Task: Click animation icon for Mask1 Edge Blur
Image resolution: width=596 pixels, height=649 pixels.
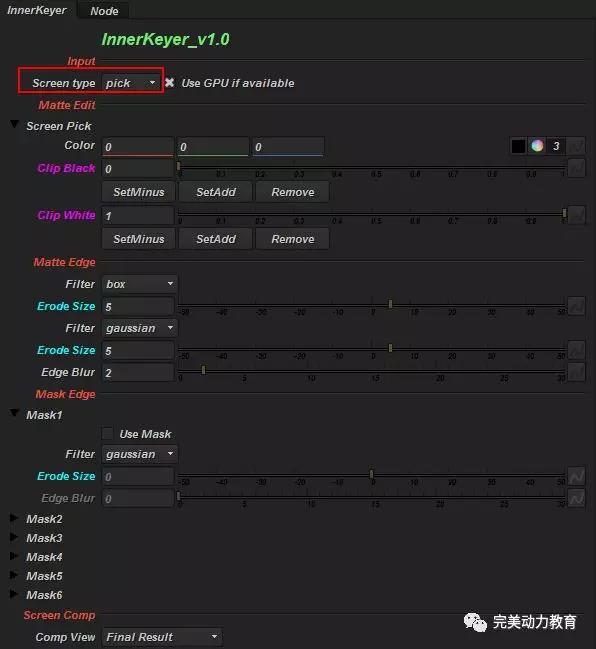Action: 576,498
